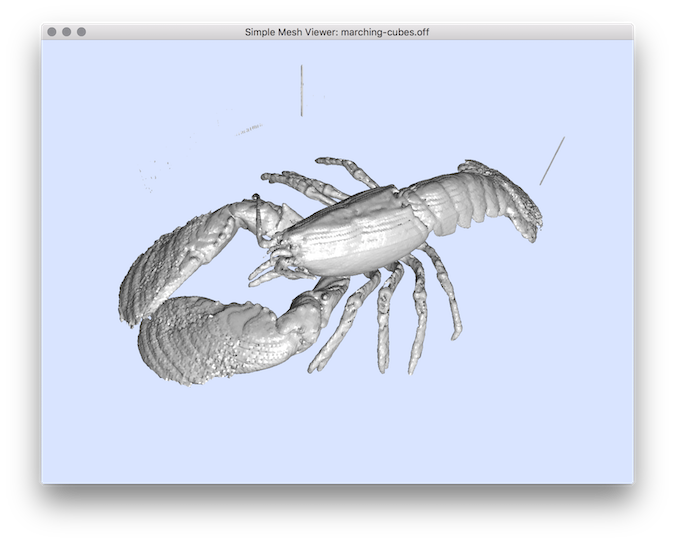Minimize the mesh viewer window
This screenshot has width=675, height=543.
pyautogui.click(x=67, y=32)
